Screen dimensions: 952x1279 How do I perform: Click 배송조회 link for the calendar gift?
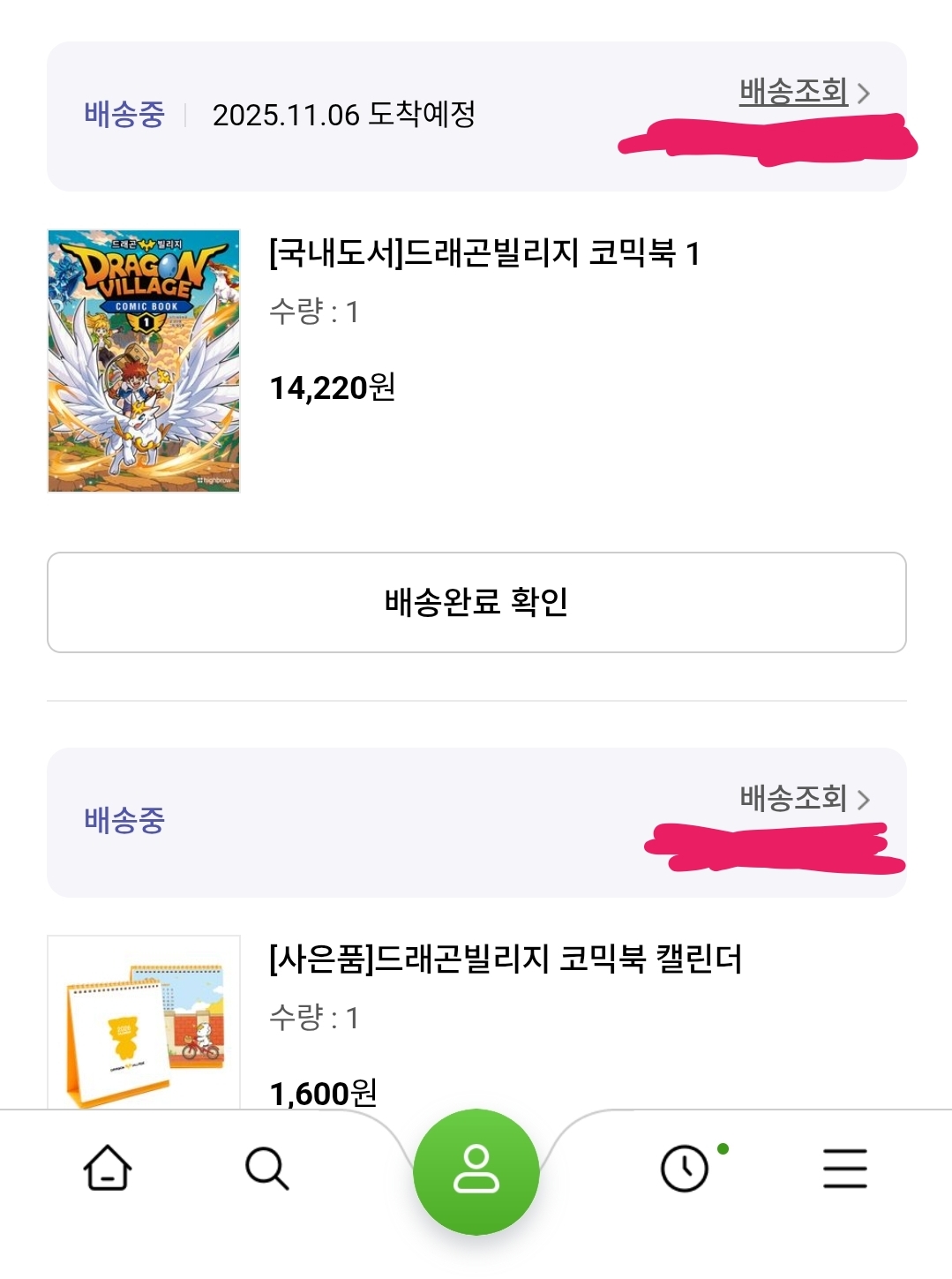point(793,798)
